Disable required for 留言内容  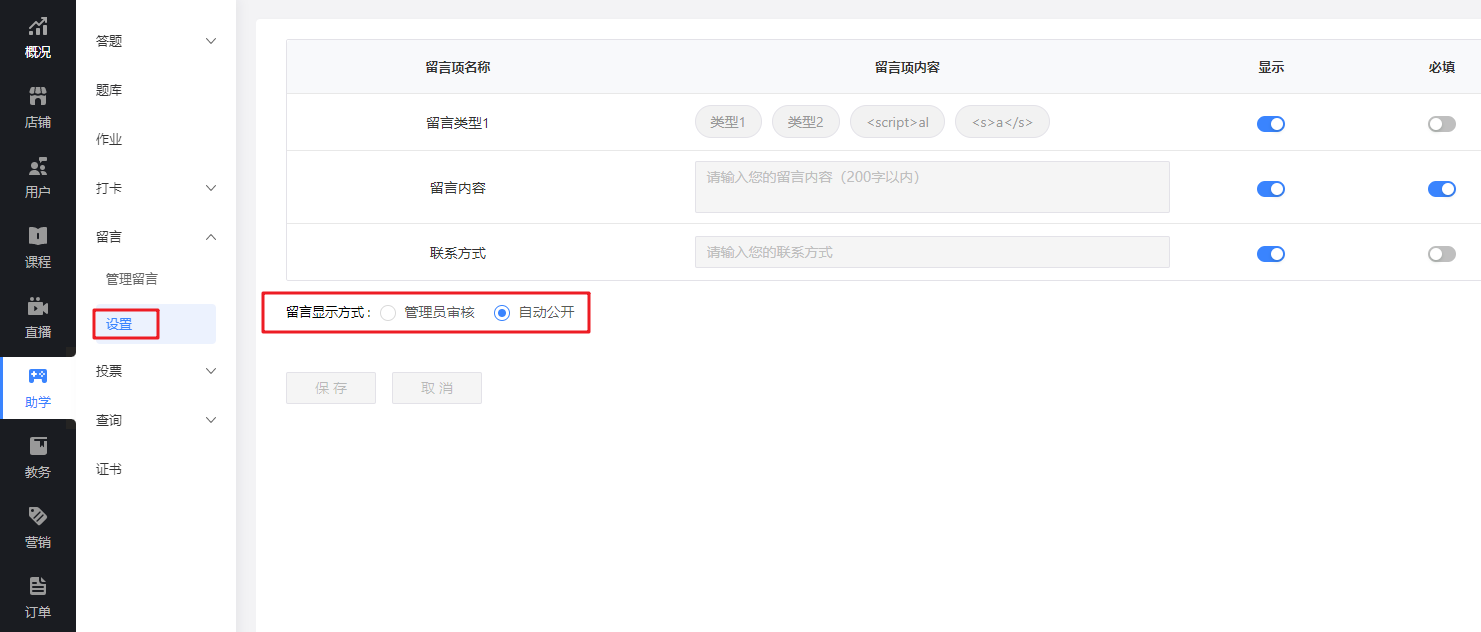[x=1442, y=189]
